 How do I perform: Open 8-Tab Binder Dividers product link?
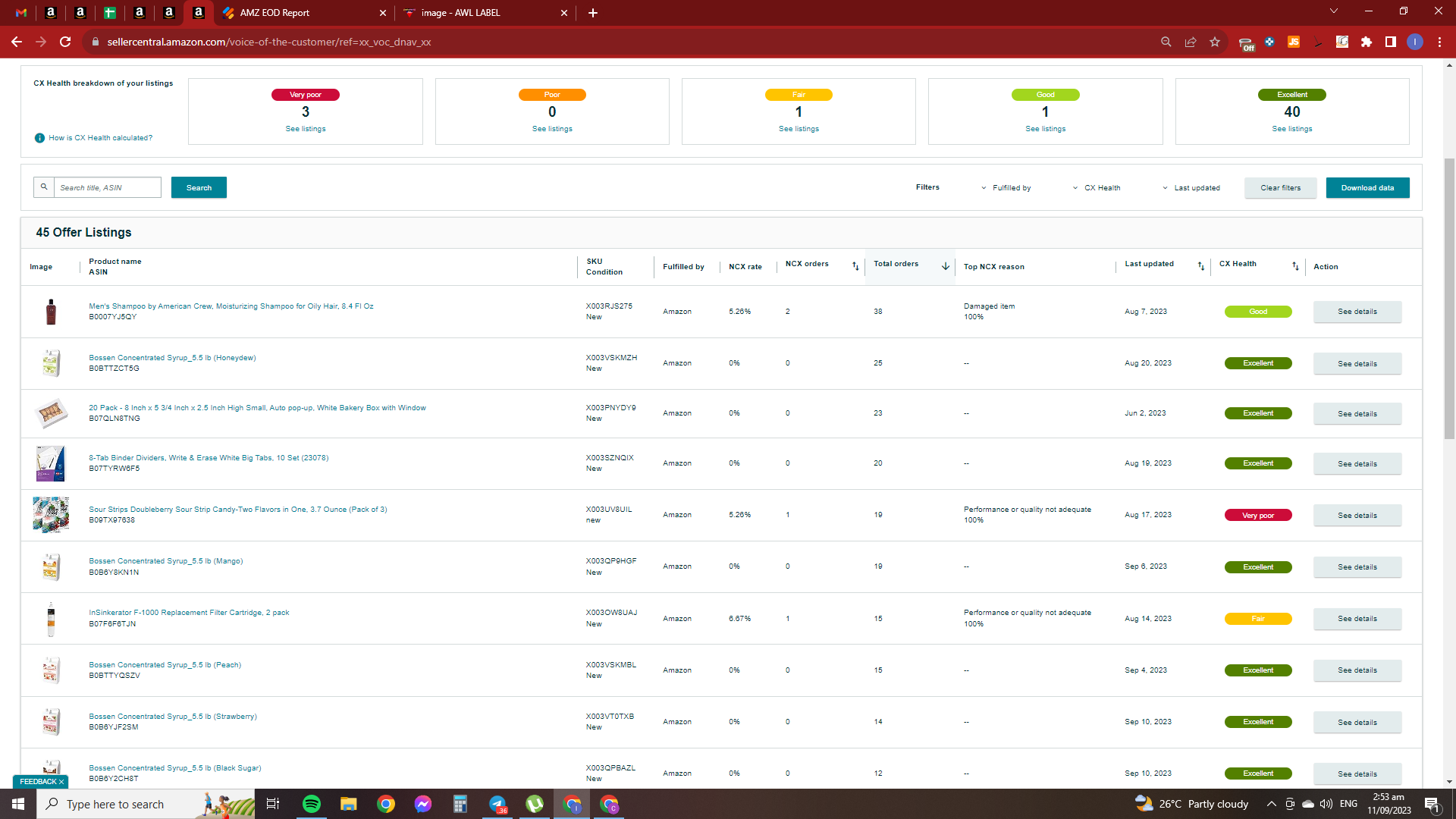[209, 458]
